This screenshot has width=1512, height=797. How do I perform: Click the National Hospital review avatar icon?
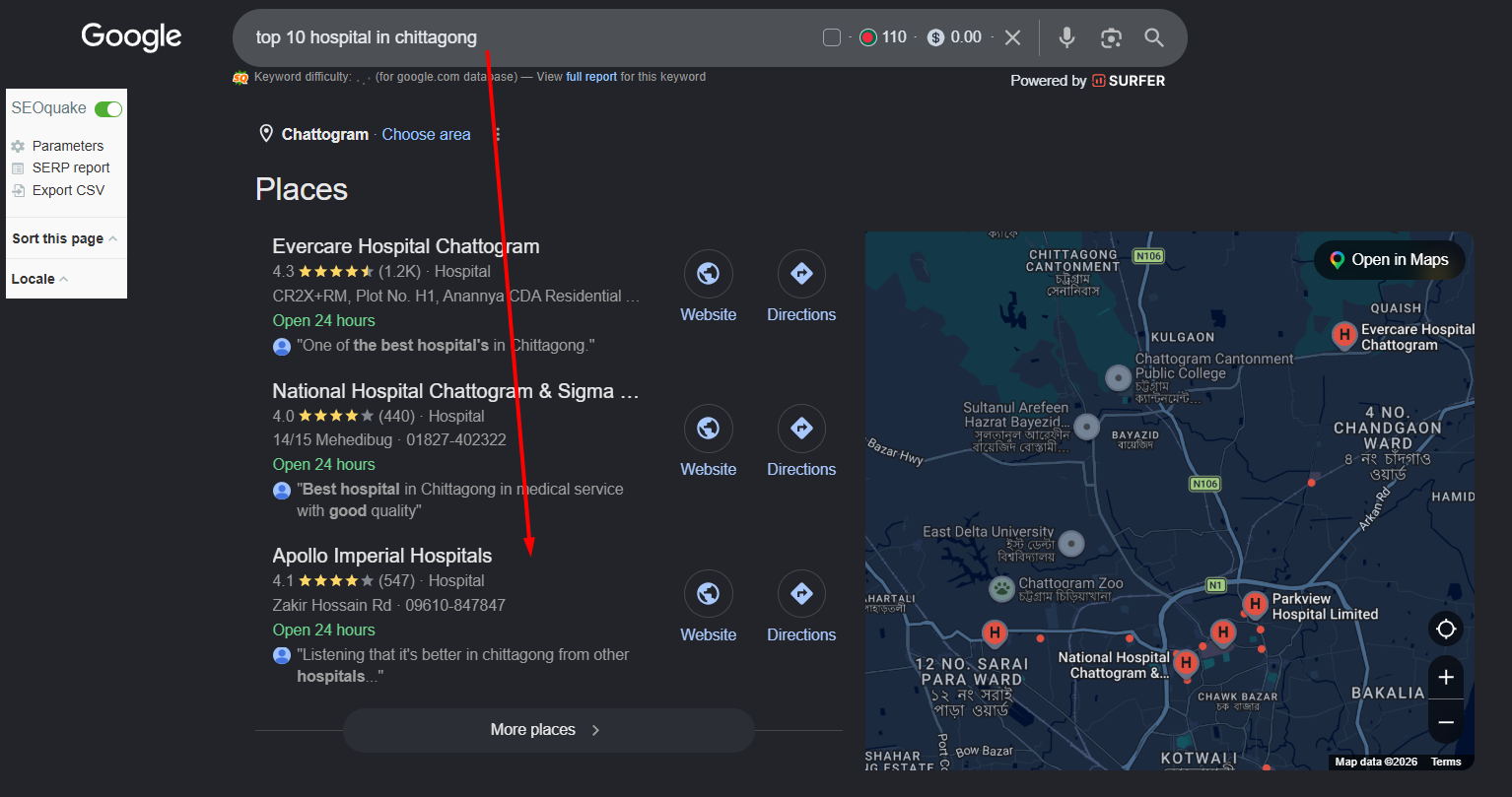point(282,490)
